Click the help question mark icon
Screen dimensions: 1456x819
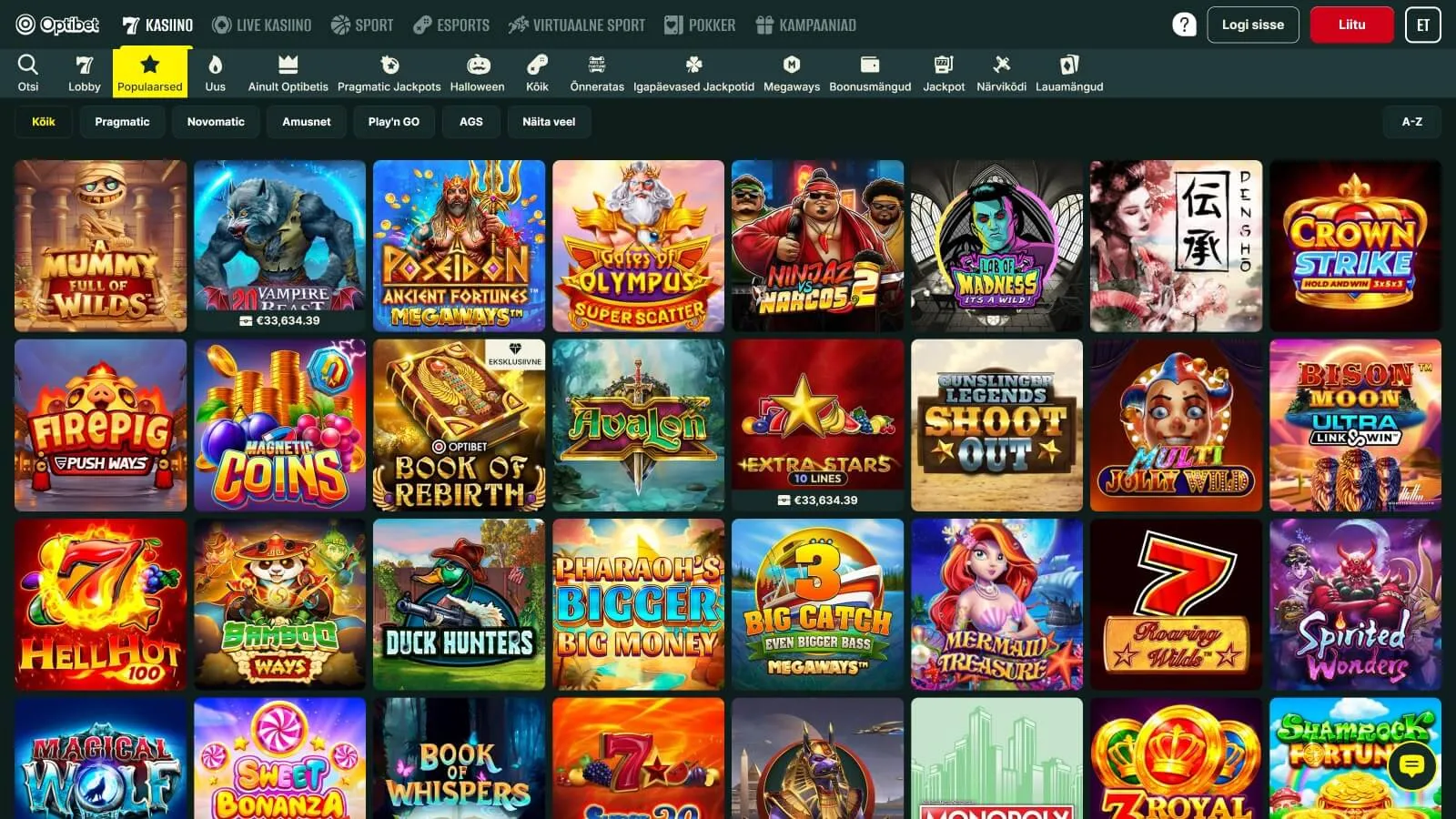(1184, 25)
